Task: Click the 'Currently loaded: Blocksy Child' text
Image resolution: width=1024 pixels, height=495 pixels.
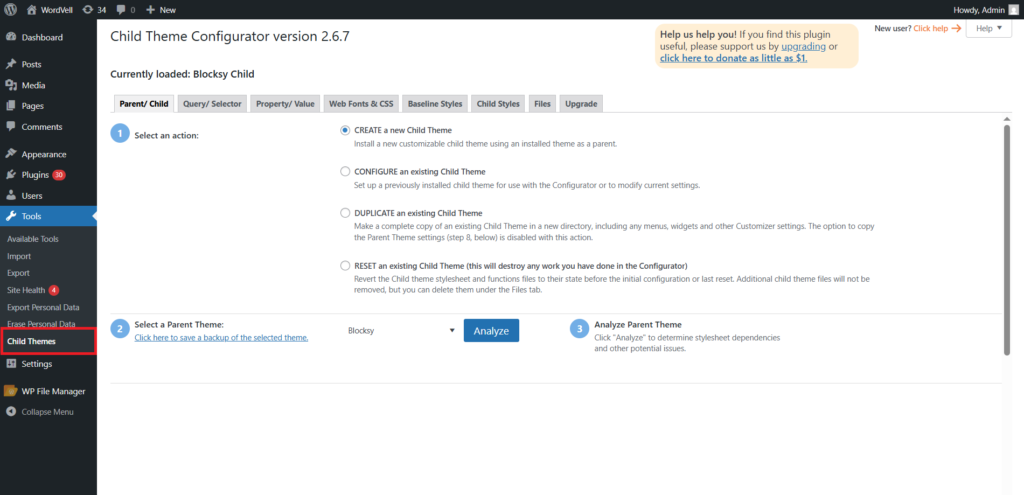Action: point(182,74)
